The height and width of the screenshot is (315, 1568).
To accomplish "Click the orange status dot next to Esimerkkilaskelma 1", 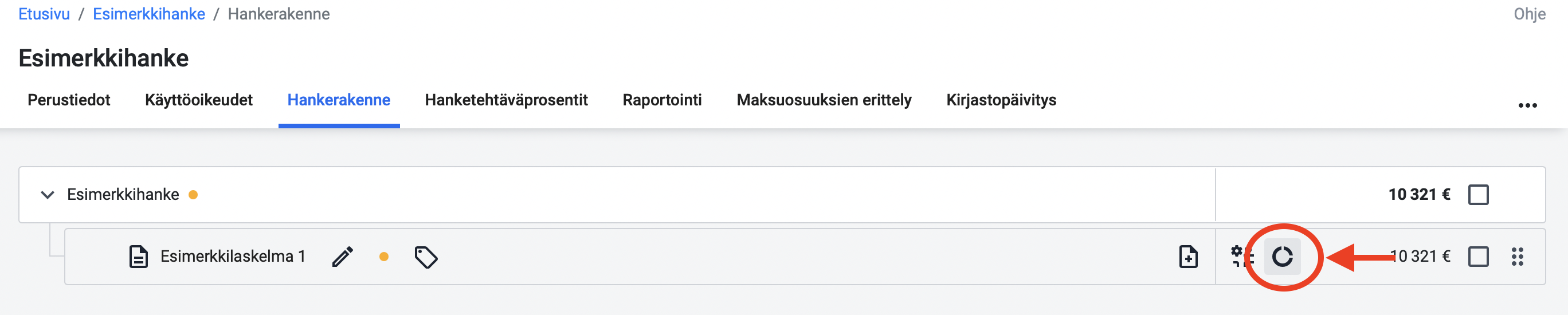I will point(383,257).
